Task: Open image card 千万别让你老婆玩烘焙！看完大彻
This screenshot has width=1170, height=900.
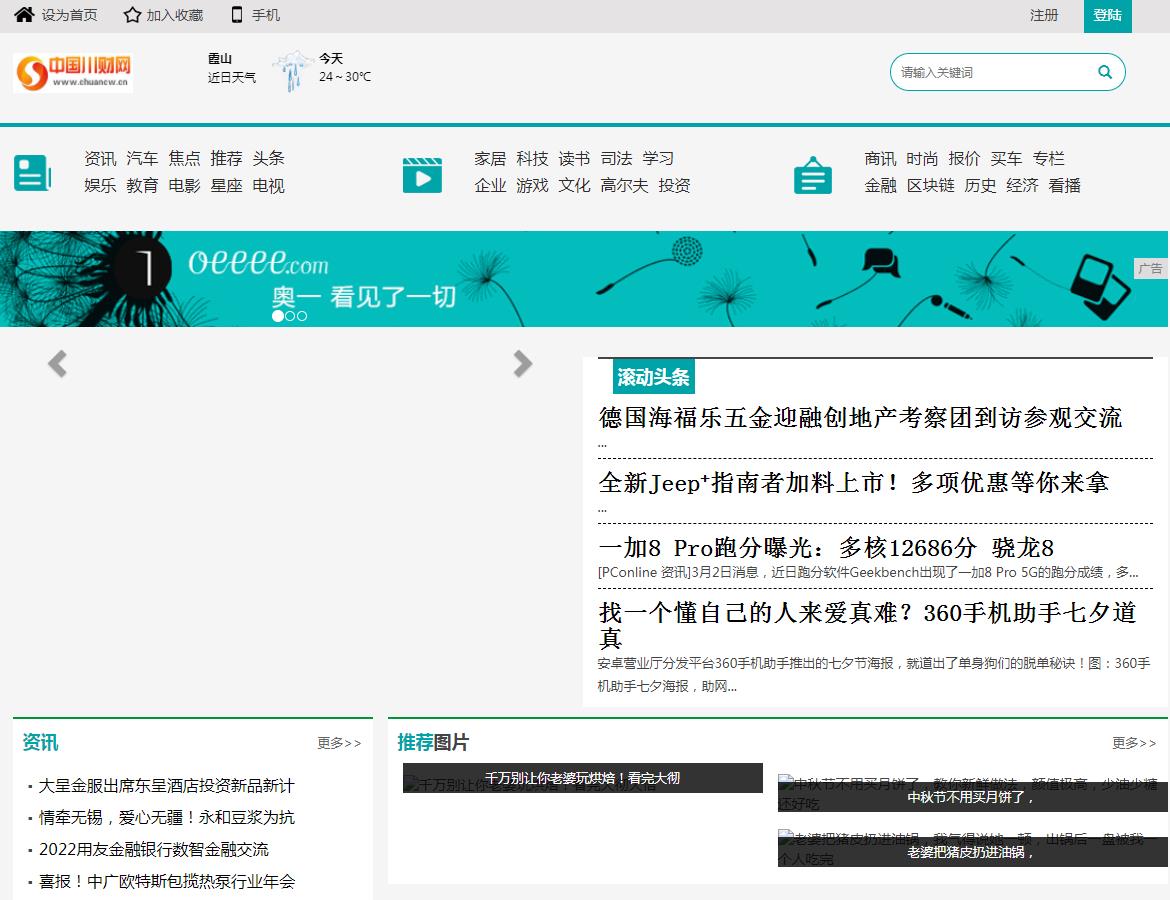Action: click(583, 778)
